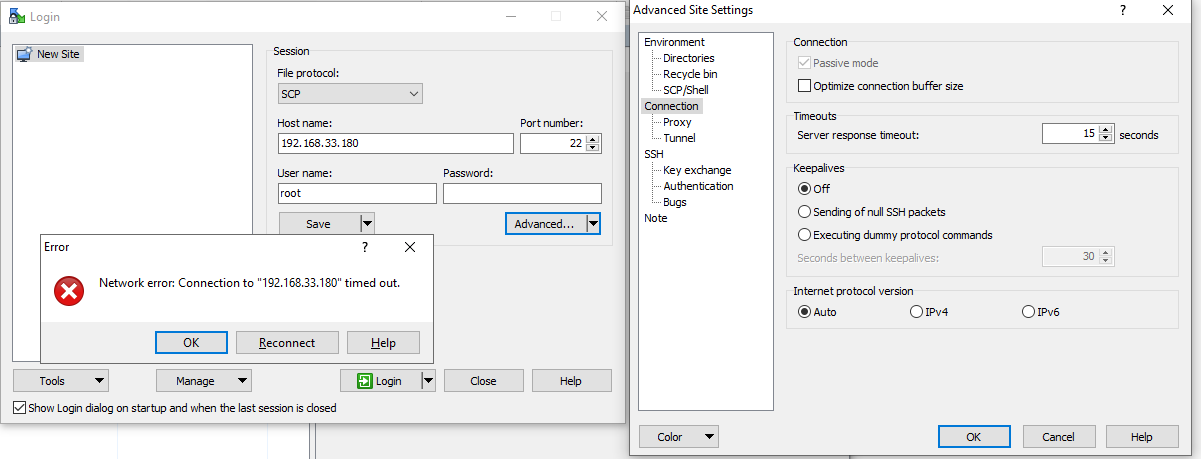Click the red error X icon
The height and width of the screenshot is (459, 1201).
(68, 291)
